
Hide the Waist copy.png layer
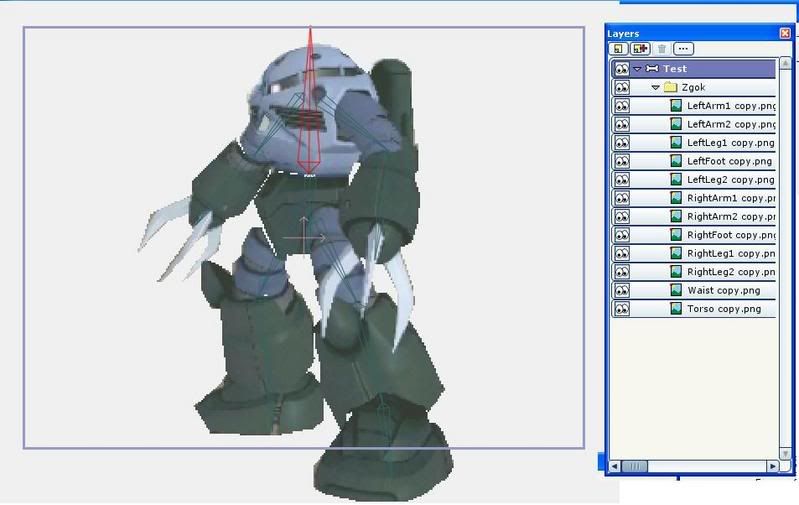621,290
